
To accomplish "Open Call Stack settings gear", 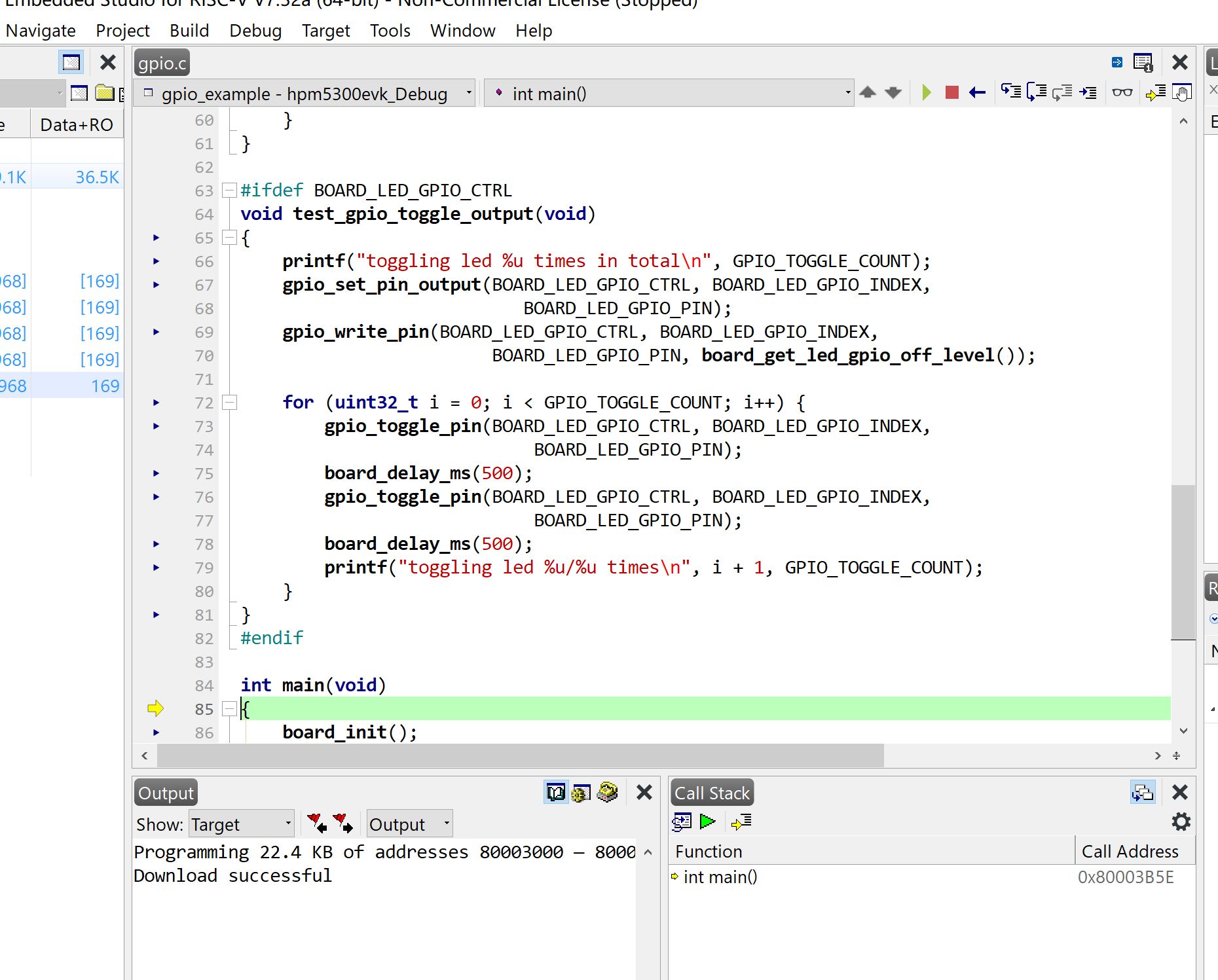I will (x=1181, y=822).
